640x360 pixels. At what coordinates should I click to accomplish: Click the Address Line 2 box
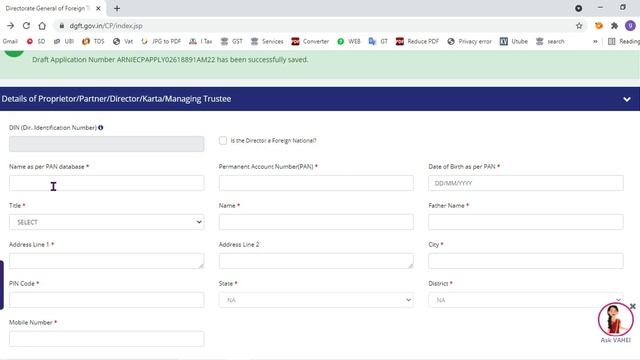[316, 261]
